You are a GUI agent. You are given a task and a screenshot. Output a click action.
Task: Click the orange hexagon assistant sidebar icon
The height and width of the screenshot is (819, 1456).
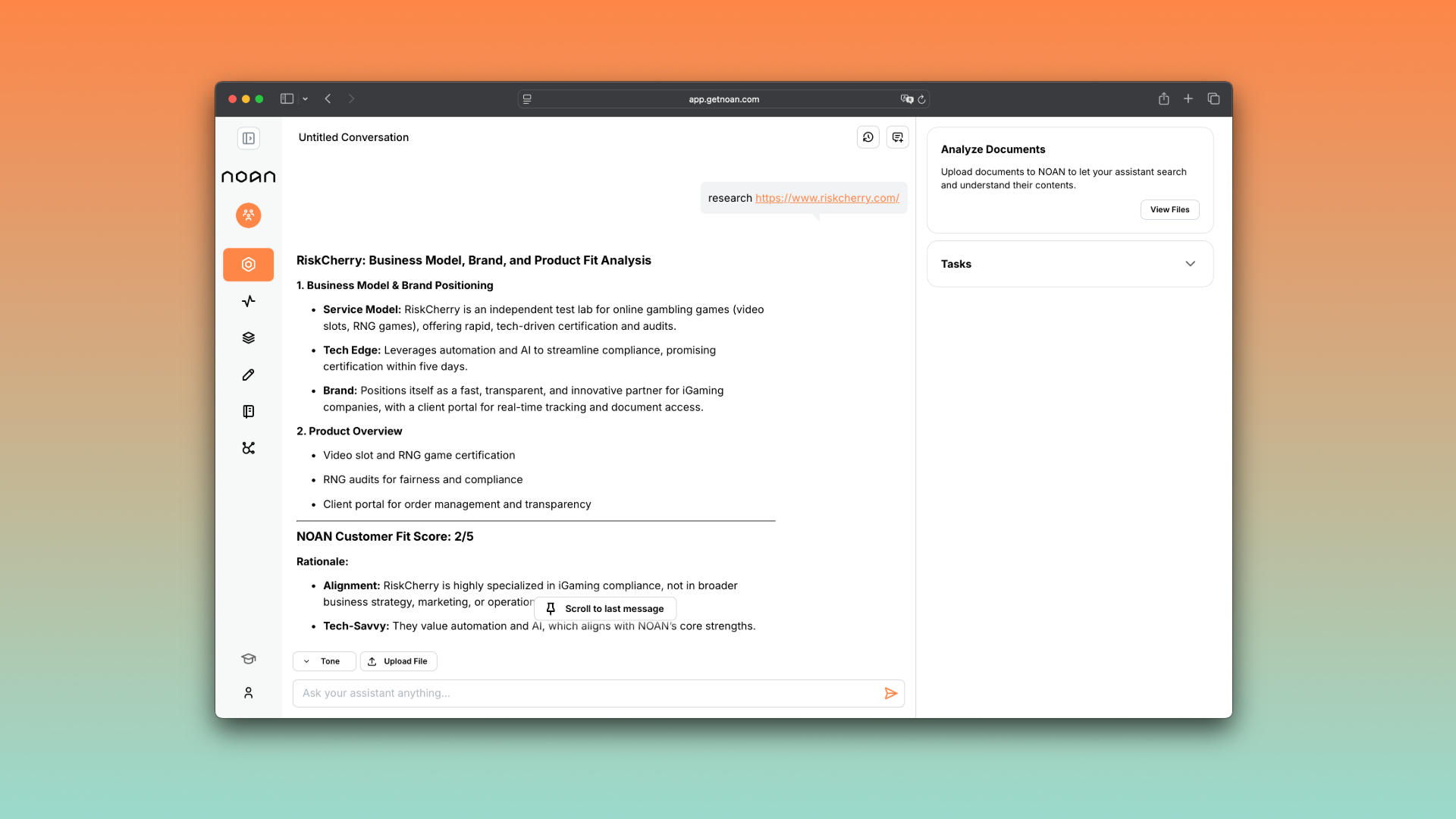pos(248,265)
